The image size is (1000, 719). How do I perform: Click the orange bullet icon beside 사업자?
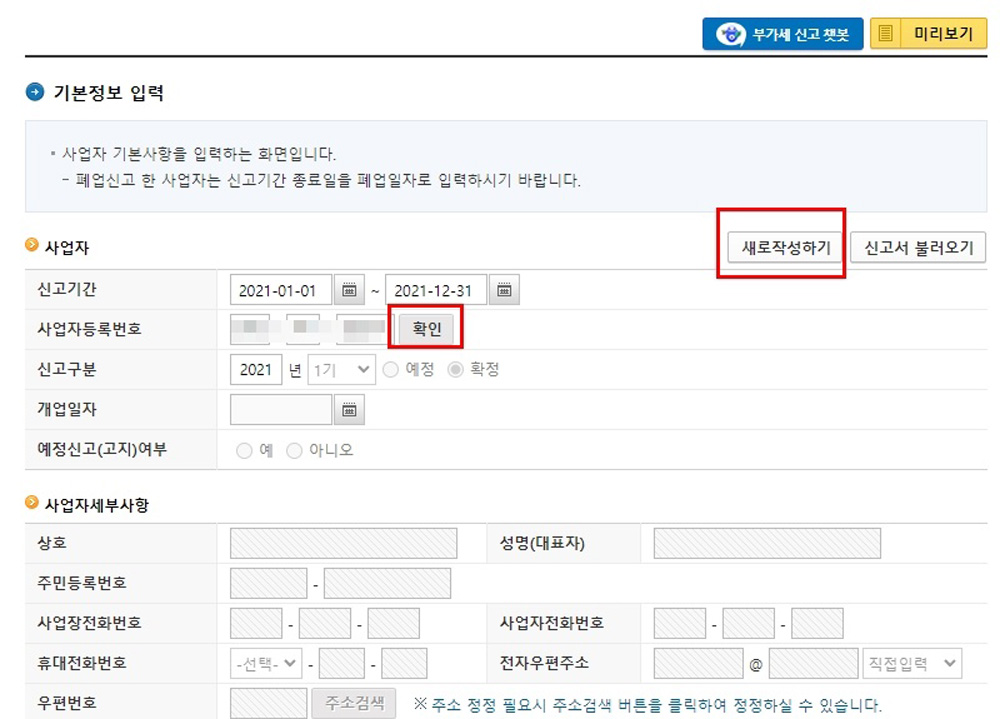pyautogui.click(x=31, y=245)
